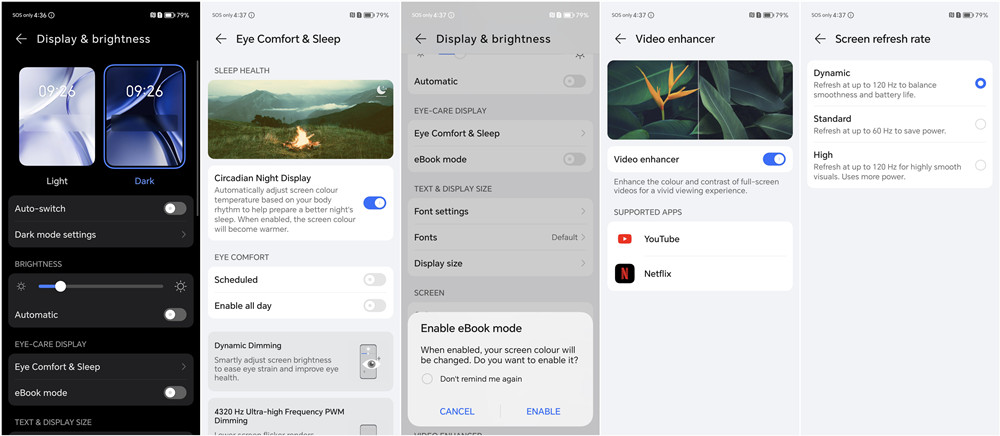Image resolution: width=1000 pixels, height=436 pixels.
Task: Go back from Screen refresh rate screen
Action: coord(820,39)
